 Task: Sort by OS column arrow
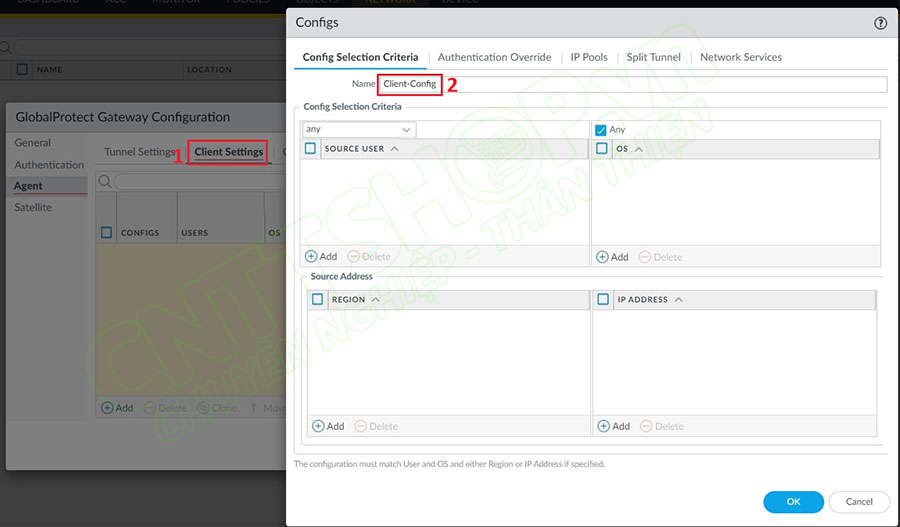pos(639,149)
